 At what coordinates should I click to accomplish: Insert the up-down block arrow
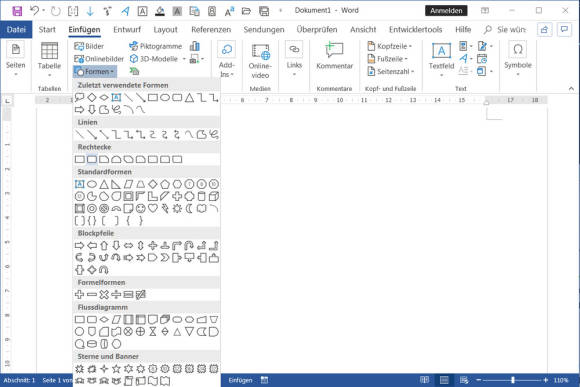pos(141,245)
